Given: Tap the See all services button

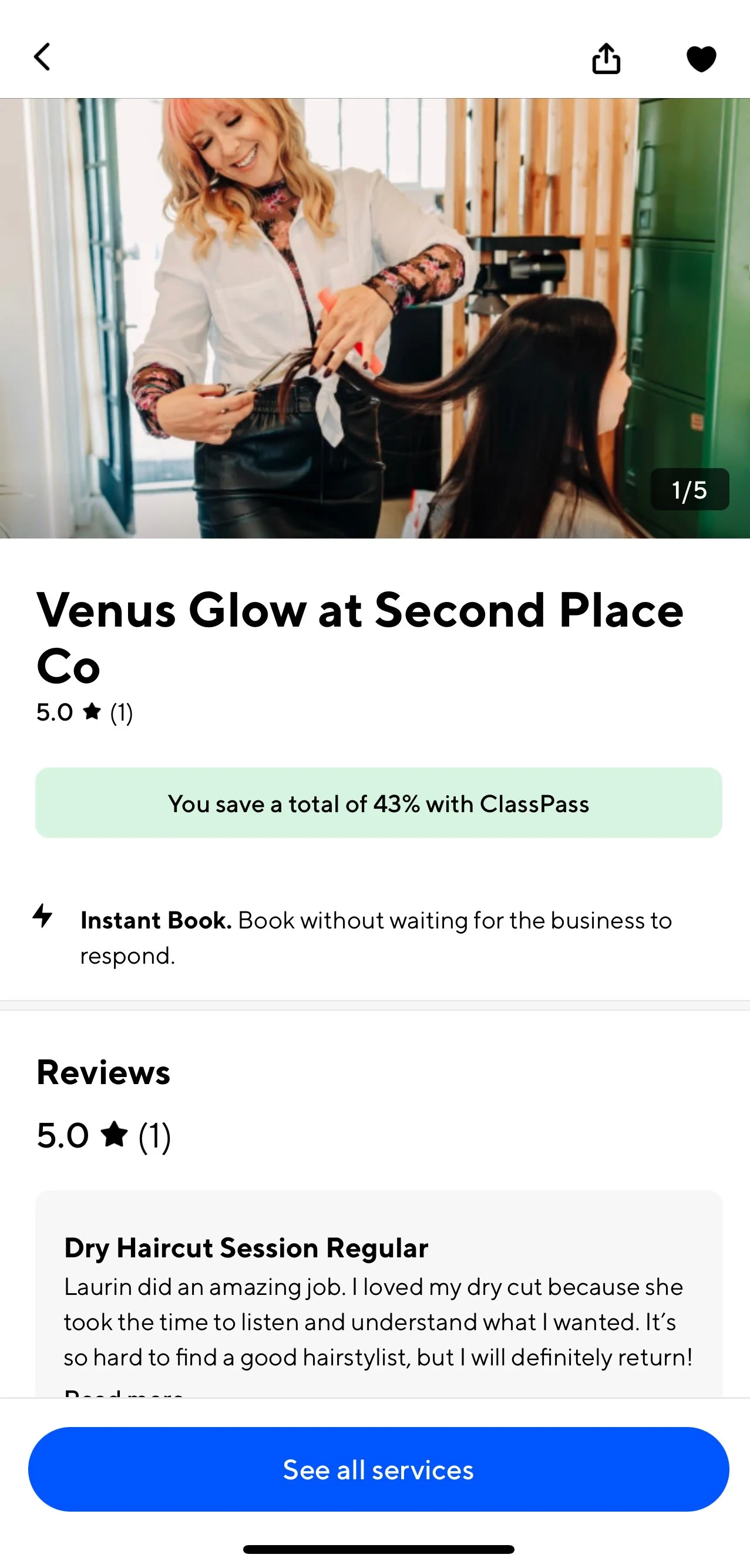Looking at the screenshot, I should coord(378,1469).
